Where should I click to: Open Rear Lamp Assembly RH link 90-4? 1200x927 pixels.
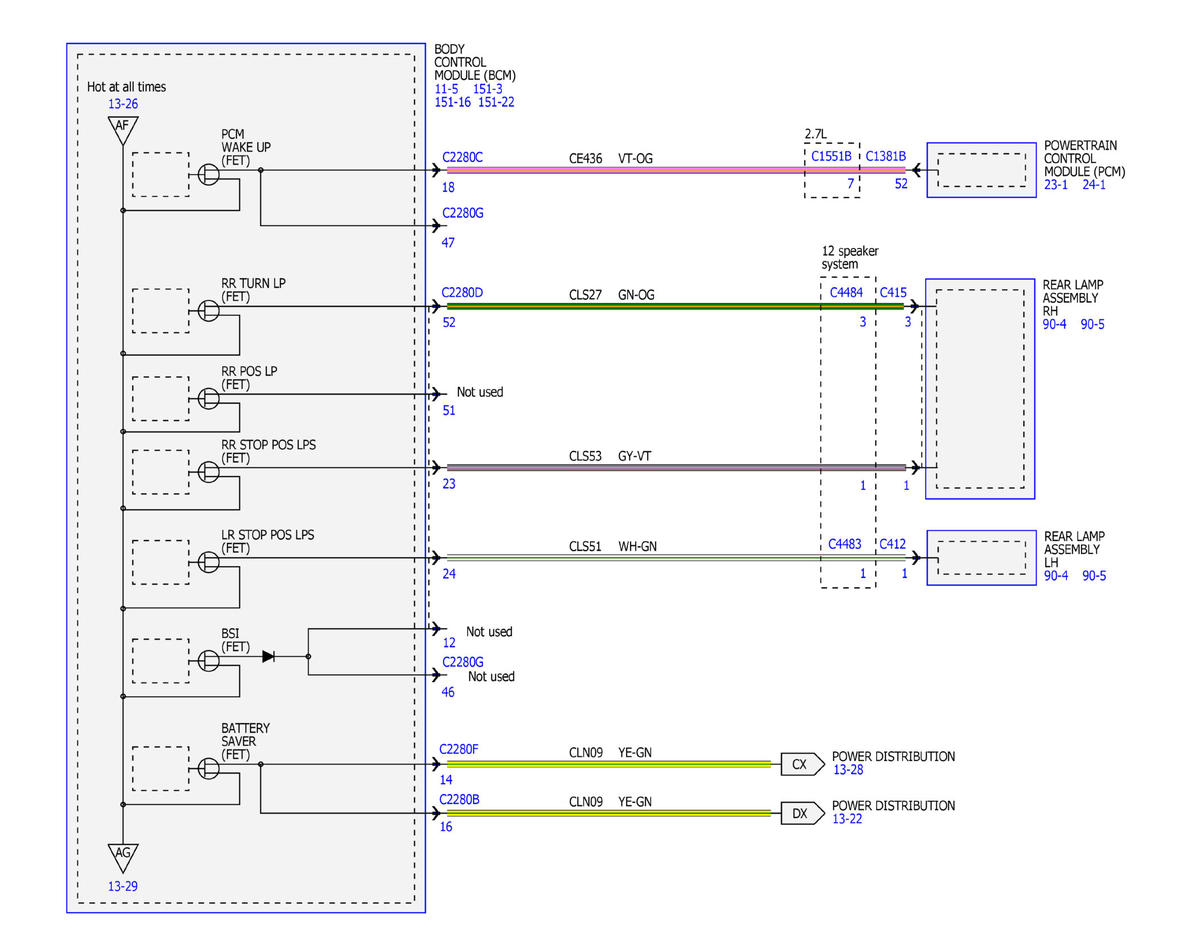coord(1056,324)
